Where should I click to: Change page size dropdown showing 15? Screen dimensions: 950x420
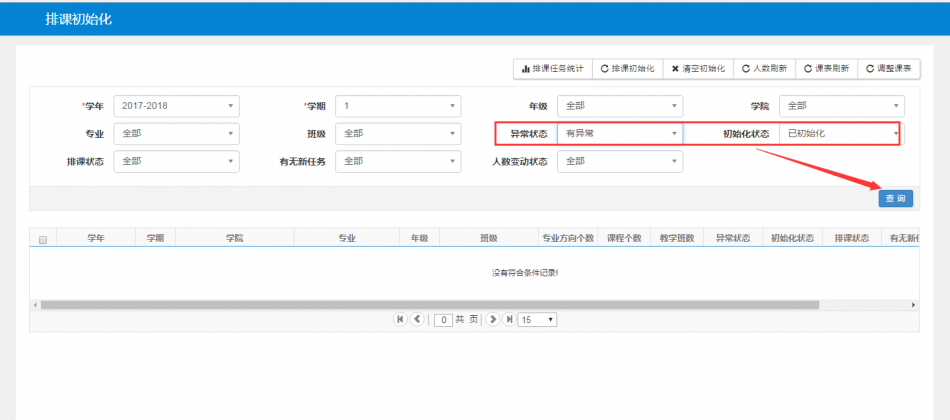click(x=537, y=319)
